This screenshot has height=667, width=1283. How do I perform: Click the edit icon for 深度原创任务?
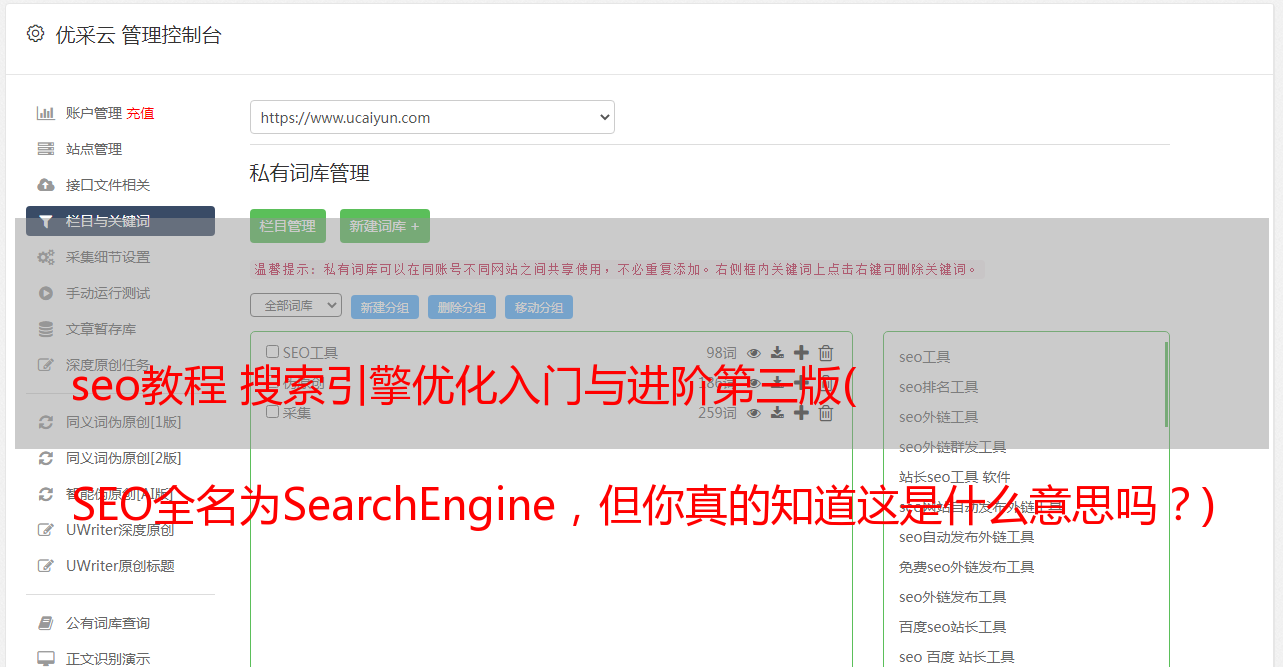(x=46, y=365)
